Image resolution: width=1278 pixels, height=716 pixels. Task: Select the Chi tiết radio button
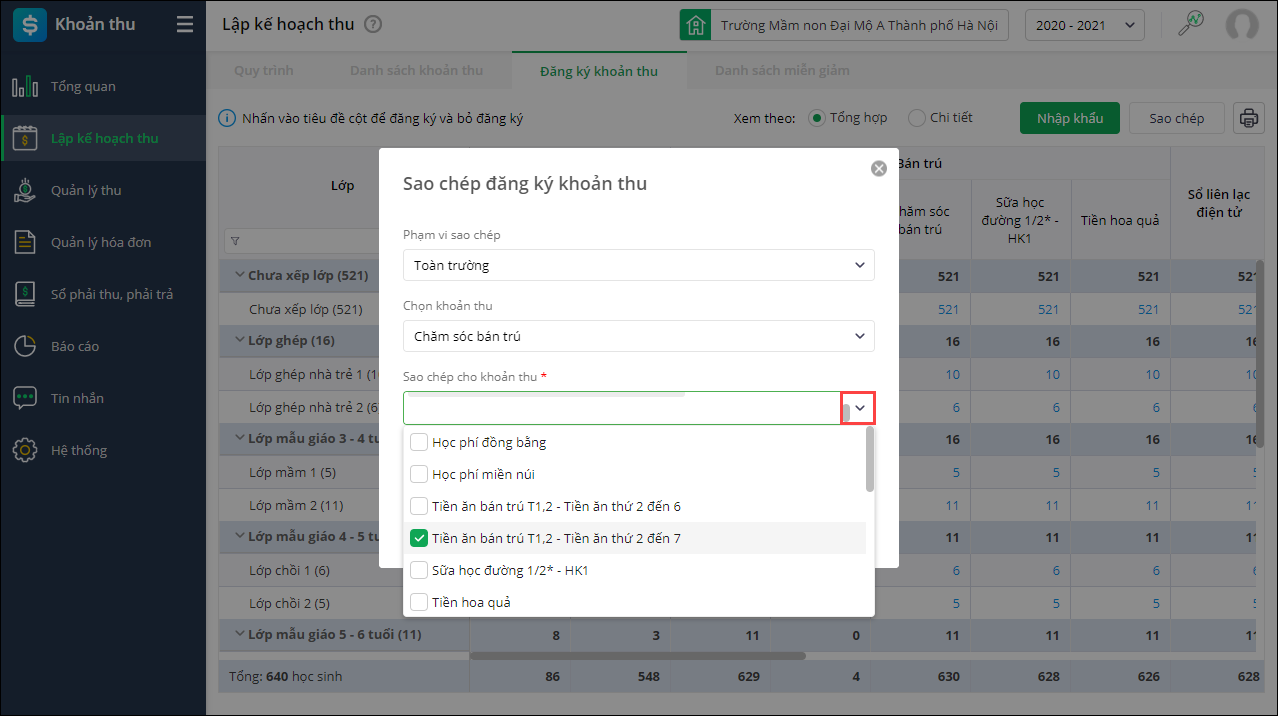(x=917, y=118)
